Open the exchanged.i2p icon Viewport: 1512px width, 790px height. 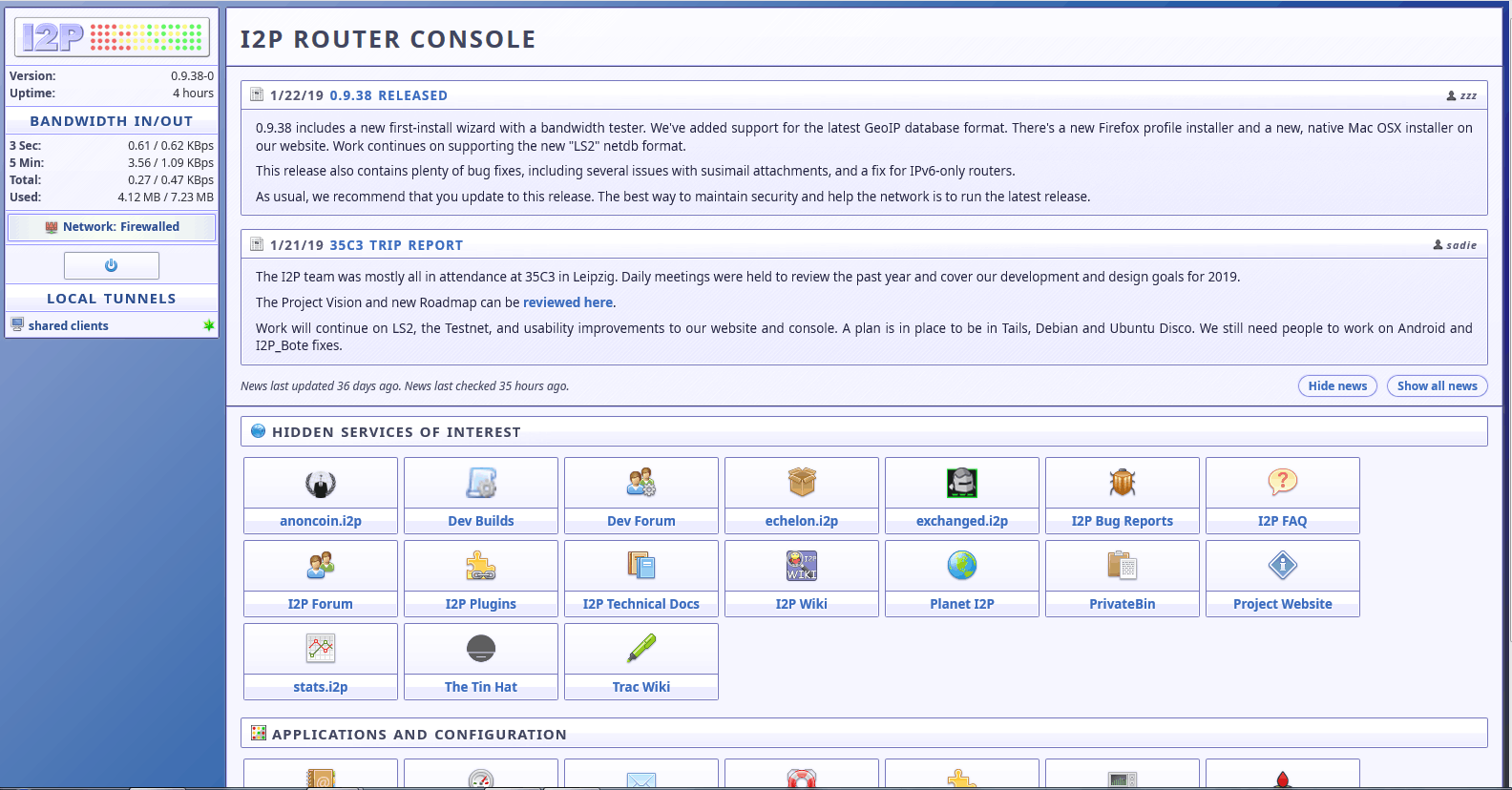tap(962, 483)
